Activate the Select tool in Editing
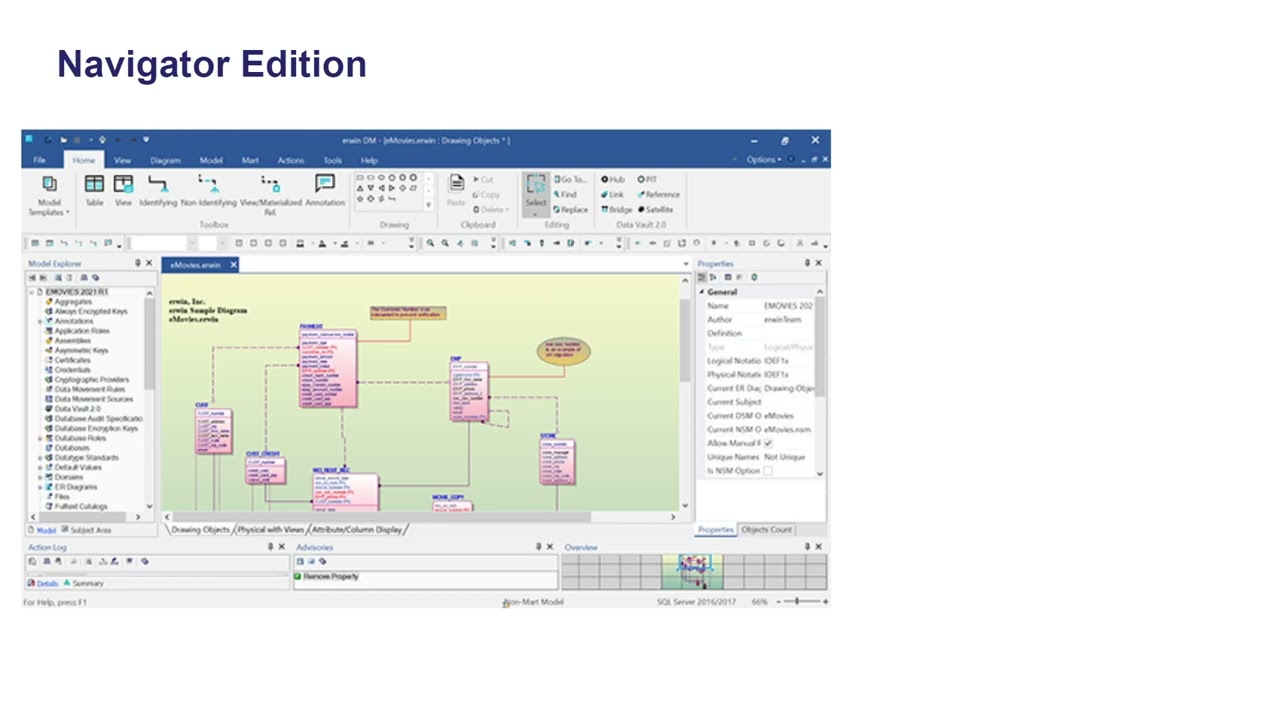Image resolution: width=1280 pixels, height=720 pixels. click(536, 192)
